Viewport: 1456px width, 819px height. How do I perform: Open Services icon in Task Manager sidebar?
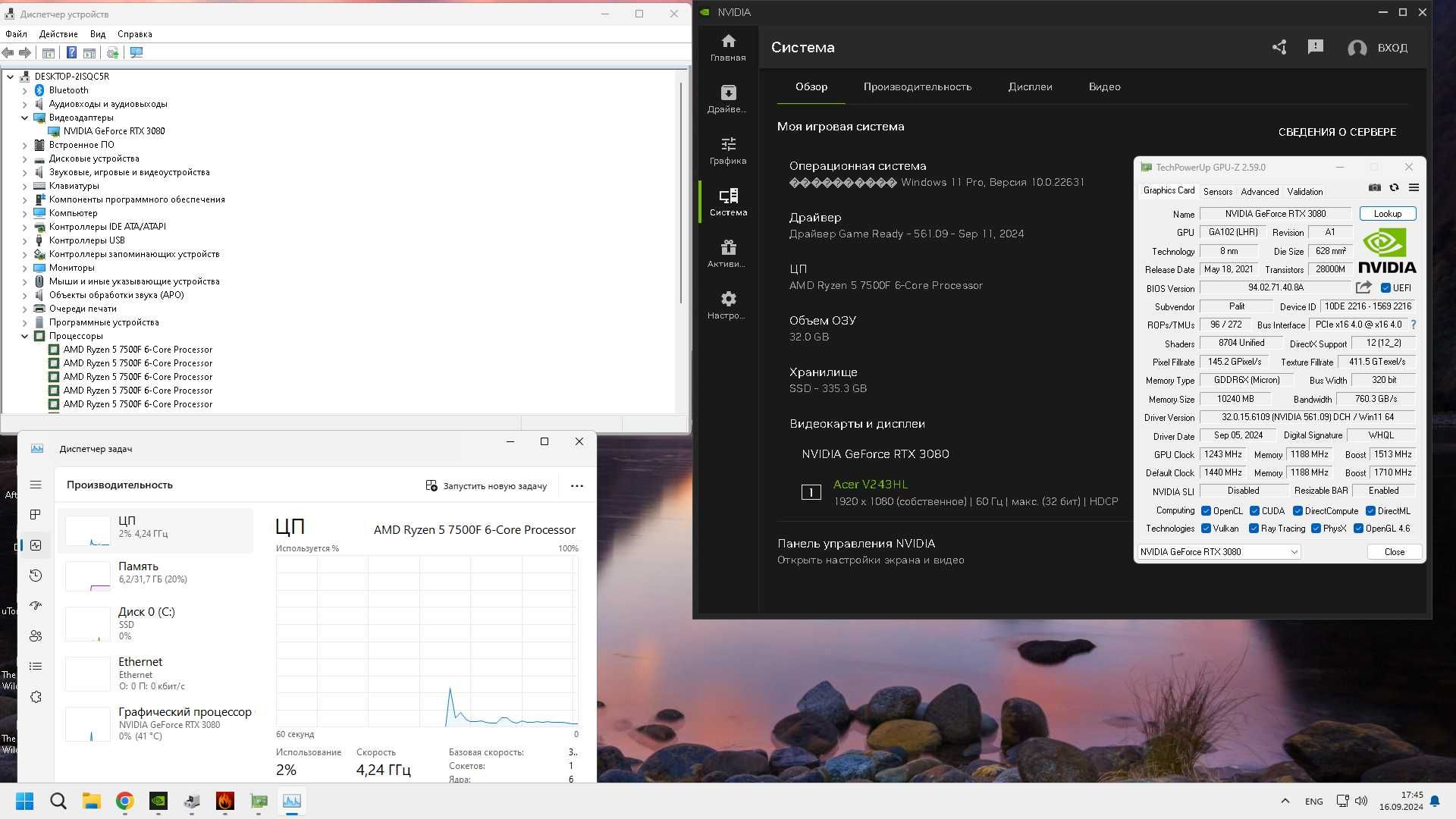click(x=36, y=697)
